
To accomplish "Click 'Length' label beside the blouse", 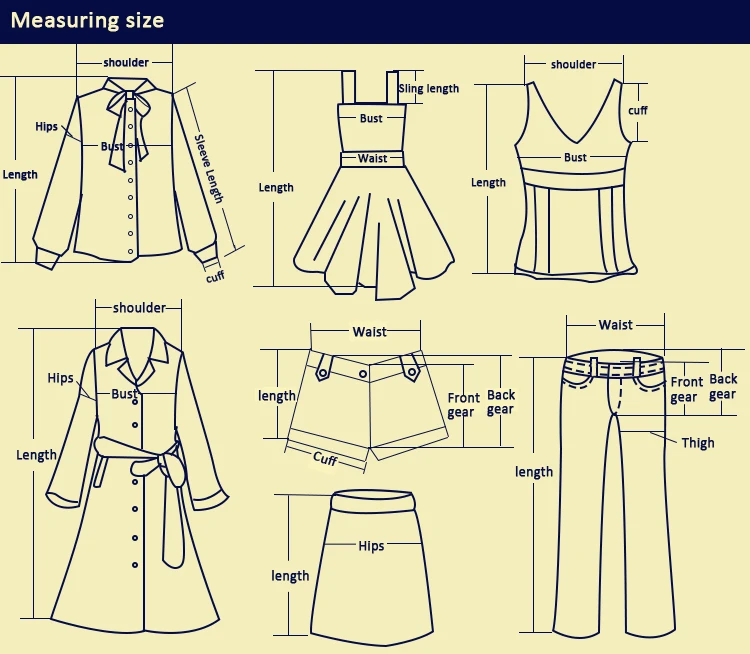I will point(20,175).
